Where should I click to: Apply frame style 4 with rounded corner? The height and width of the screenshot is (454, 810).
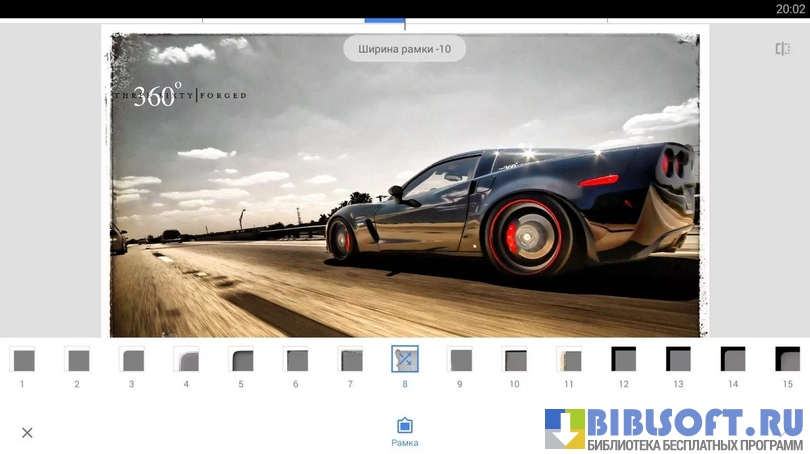pyautogui.click(x=186, y=359)
